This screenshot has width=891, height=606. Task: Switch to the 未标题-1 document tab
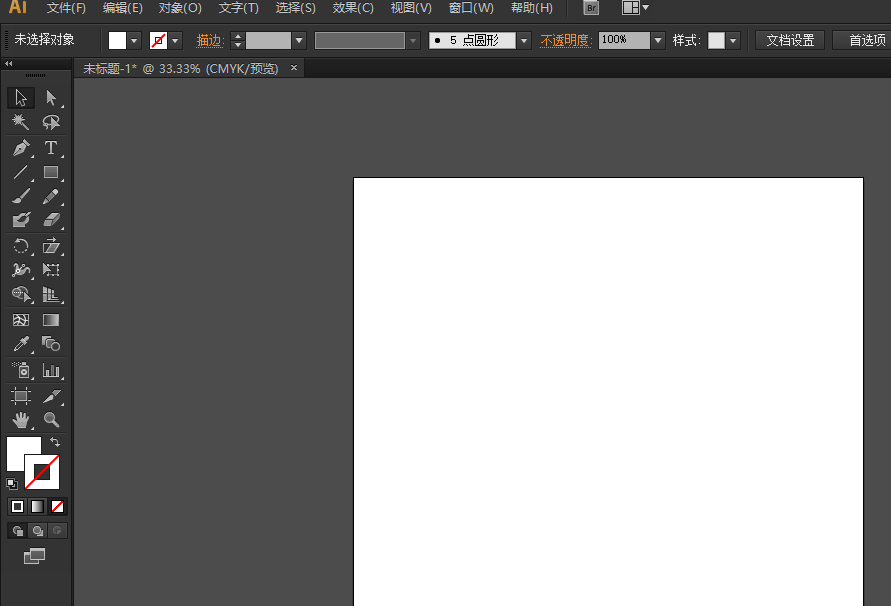(181, 69)
